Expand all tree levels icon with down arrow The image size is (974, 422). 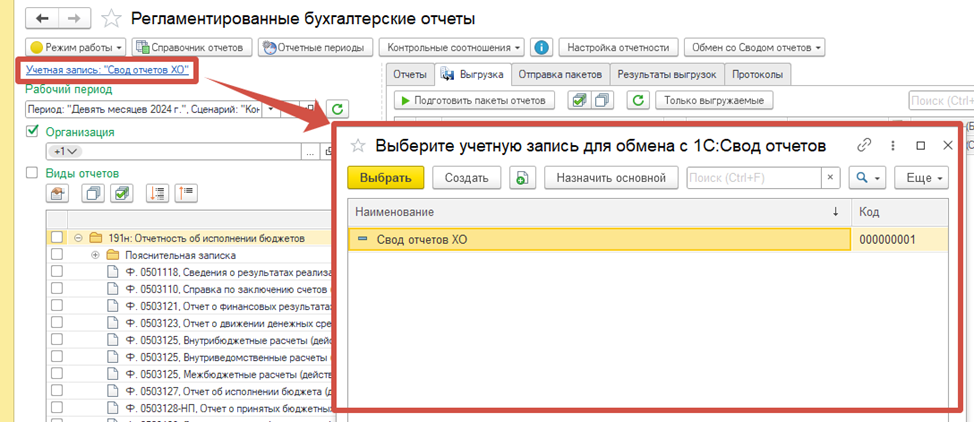pos(157,194)
